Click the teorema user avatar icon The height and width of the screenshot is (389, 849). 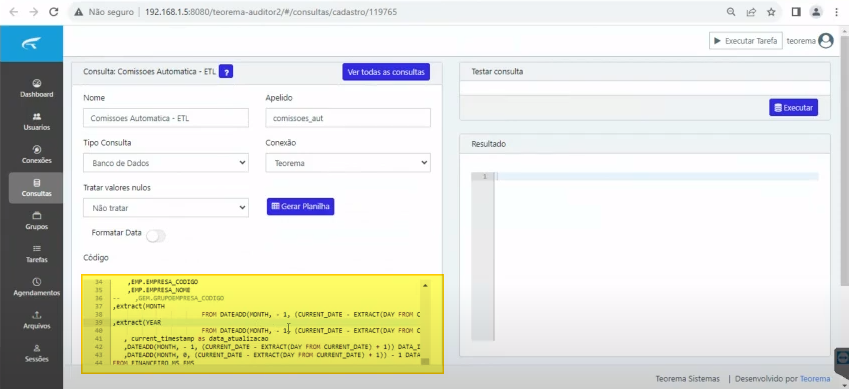(826, 41)
